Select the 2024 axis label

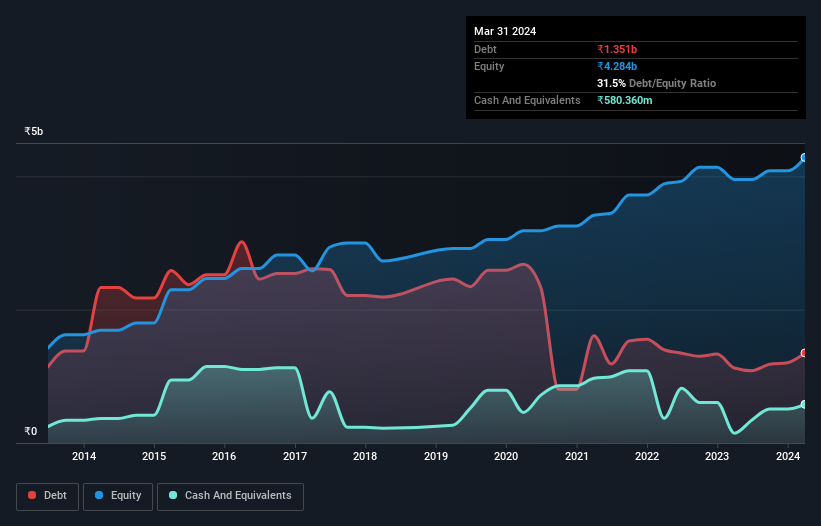click(x=787, y=456)
